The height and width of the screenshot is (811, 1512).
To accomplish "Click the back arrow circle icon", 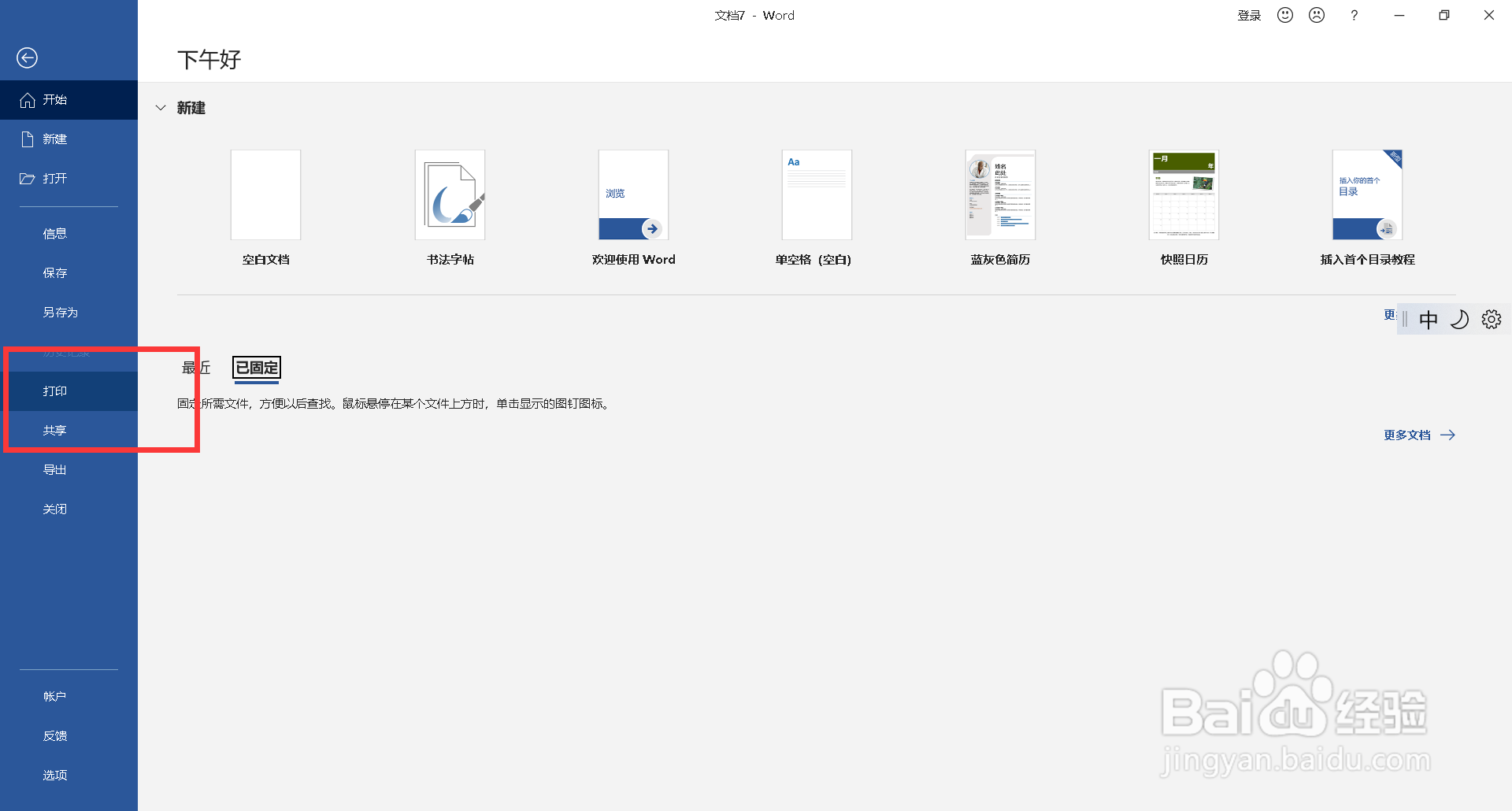I will pyautogui.click(x=27, y=57).
